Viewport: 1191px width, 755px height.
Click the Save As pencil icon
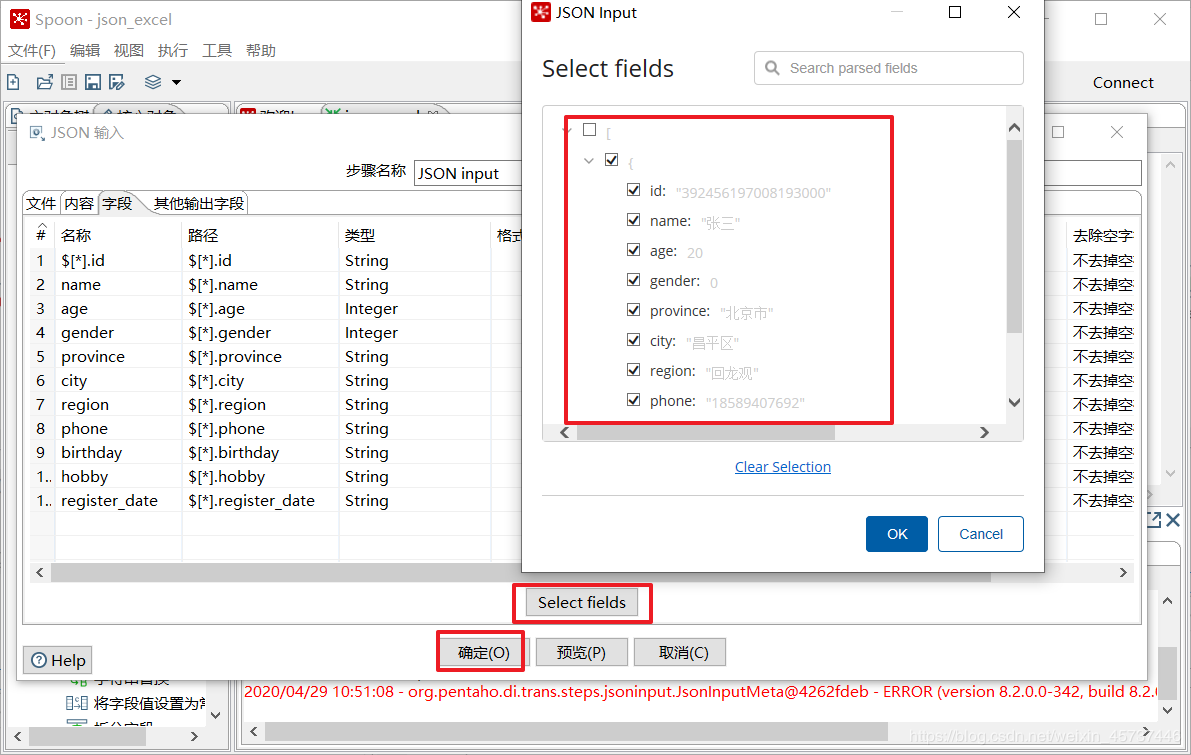(116, 82)
